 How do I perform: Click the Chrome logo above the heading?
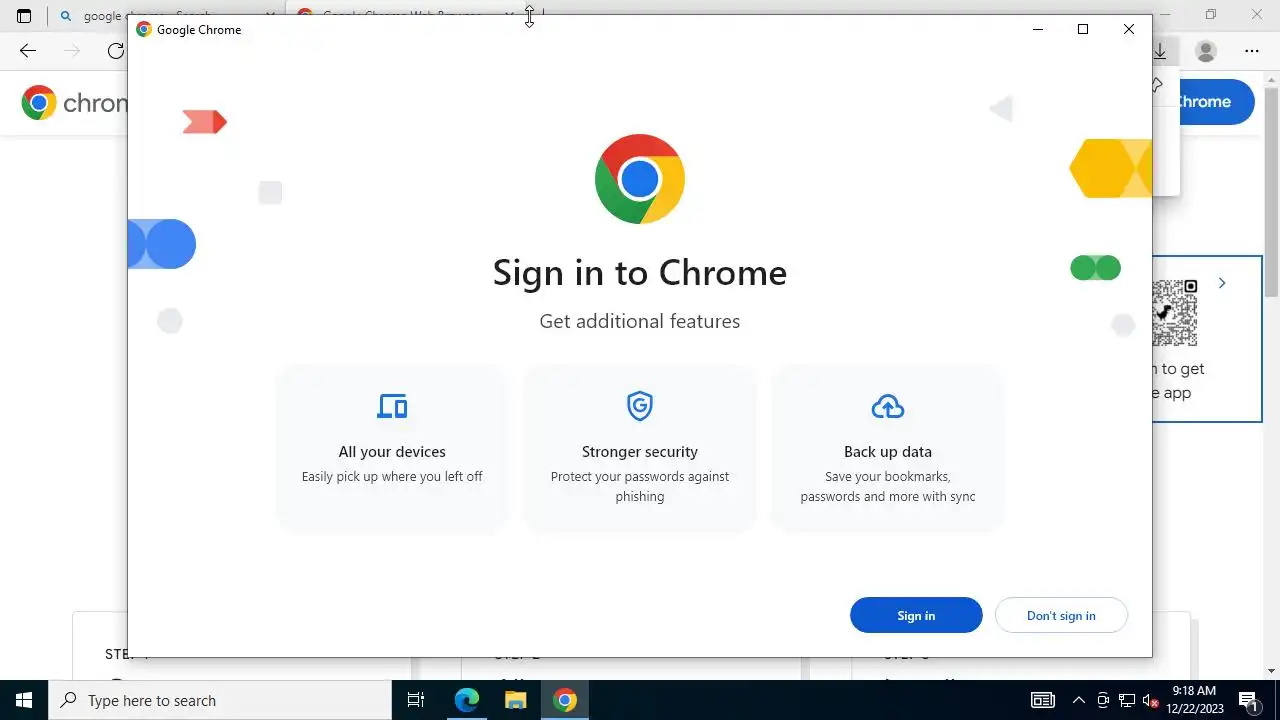point(640,179)
